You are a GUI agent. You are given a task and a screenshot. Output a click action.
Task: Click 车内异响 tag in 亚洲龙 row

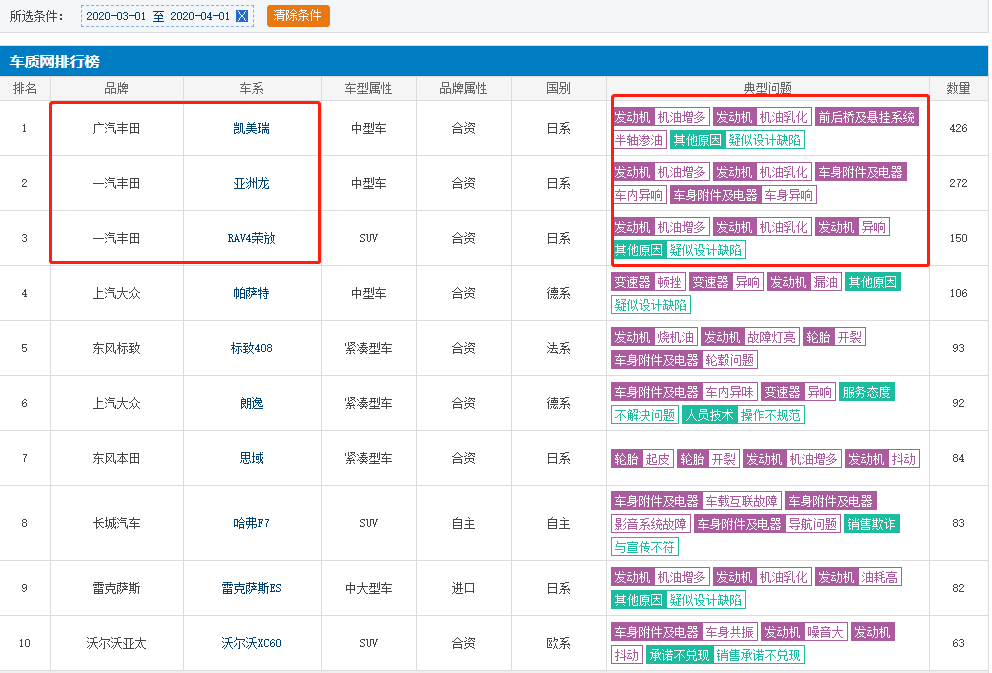pos(638,195)
